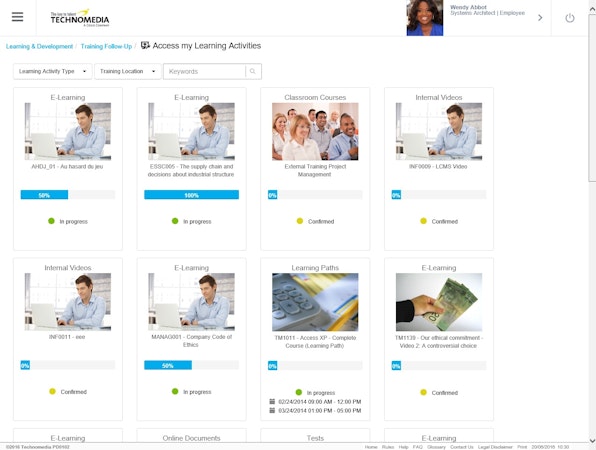Click the Access my Learning Activities icon

145,46
